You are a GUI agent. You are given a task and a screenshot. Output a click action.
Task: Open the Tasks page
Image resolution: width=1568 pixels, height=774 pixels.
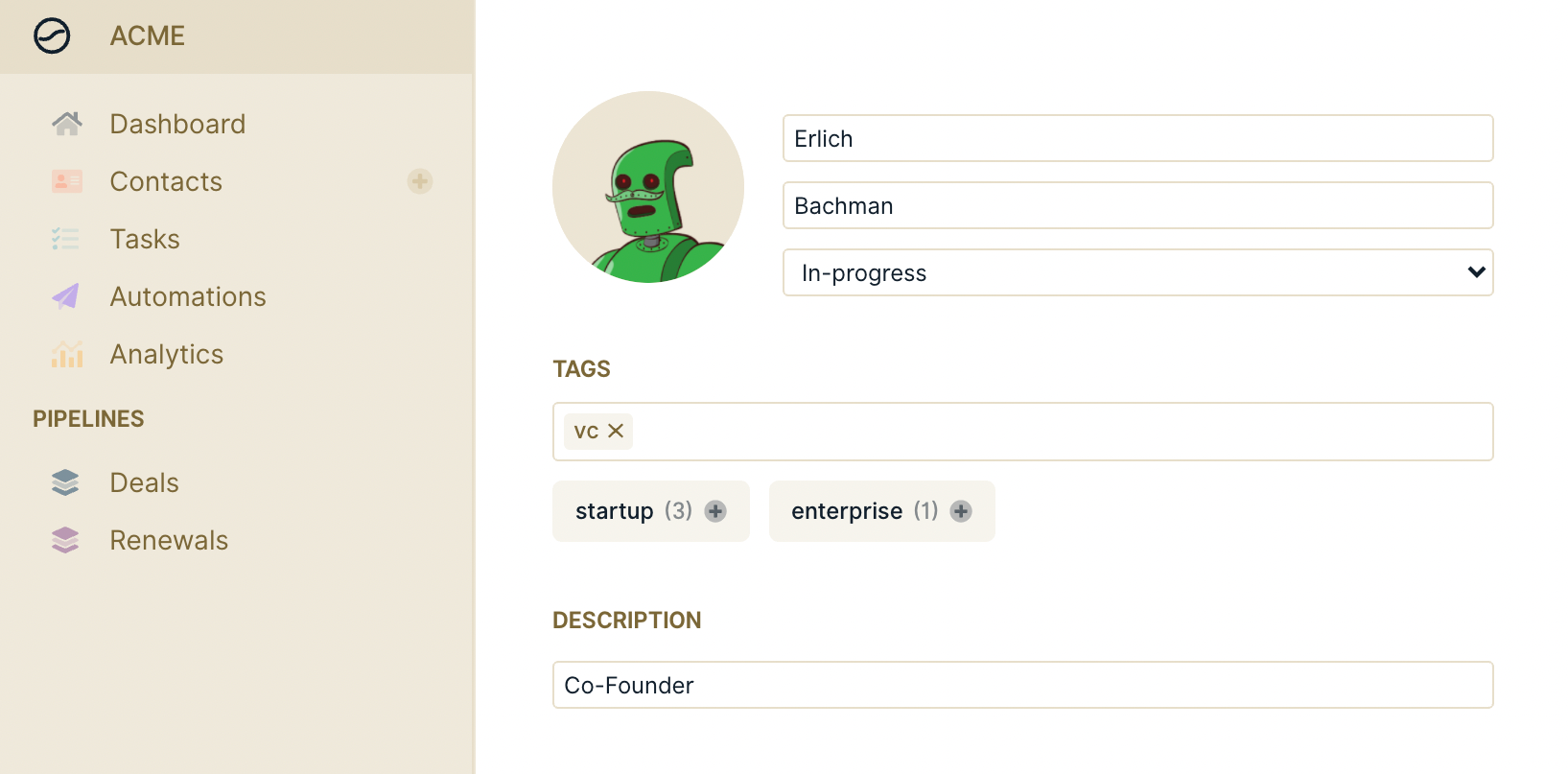coord(145,239)
